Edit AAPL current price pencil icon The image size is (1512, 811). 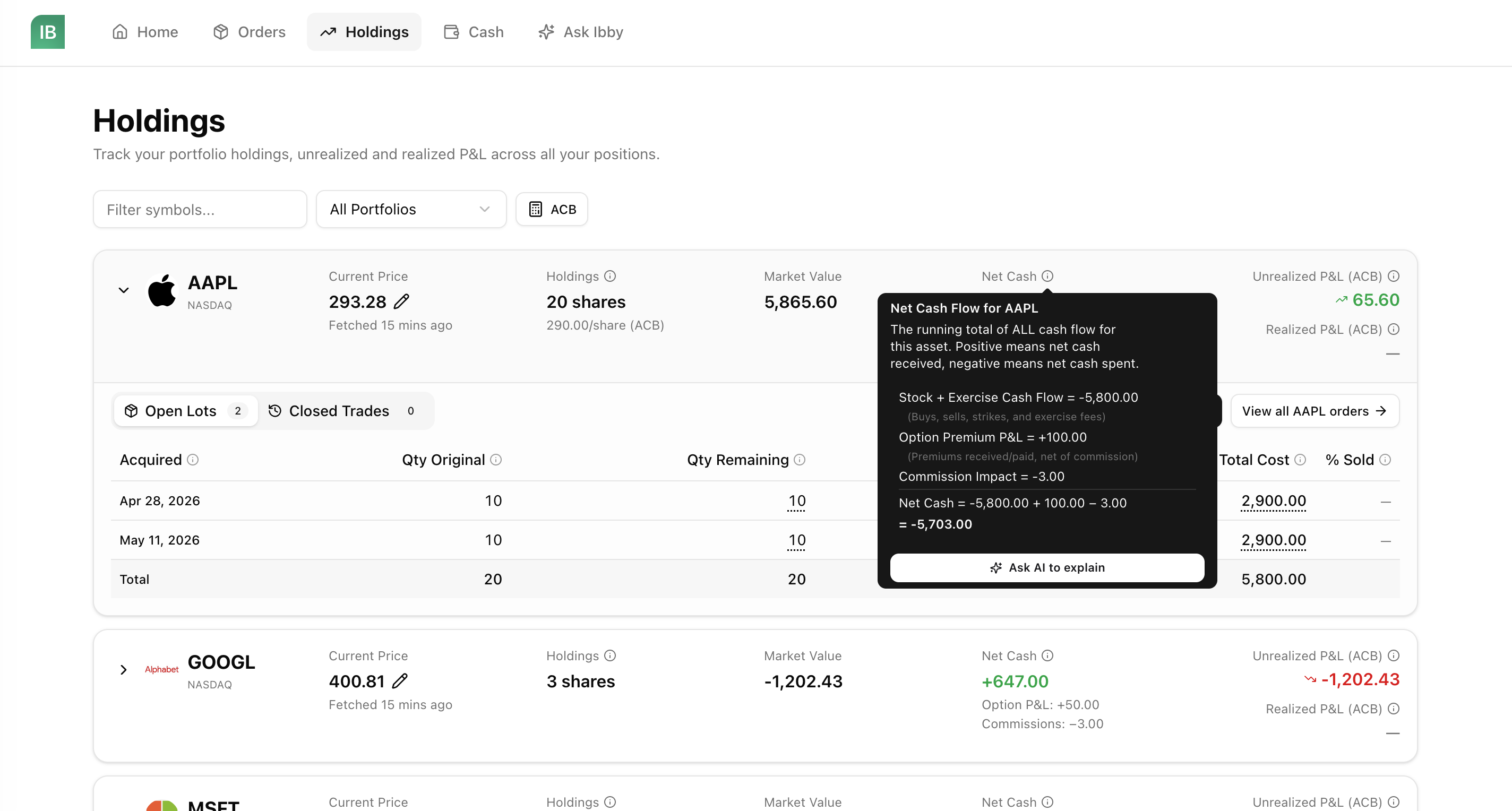[401, 301]
